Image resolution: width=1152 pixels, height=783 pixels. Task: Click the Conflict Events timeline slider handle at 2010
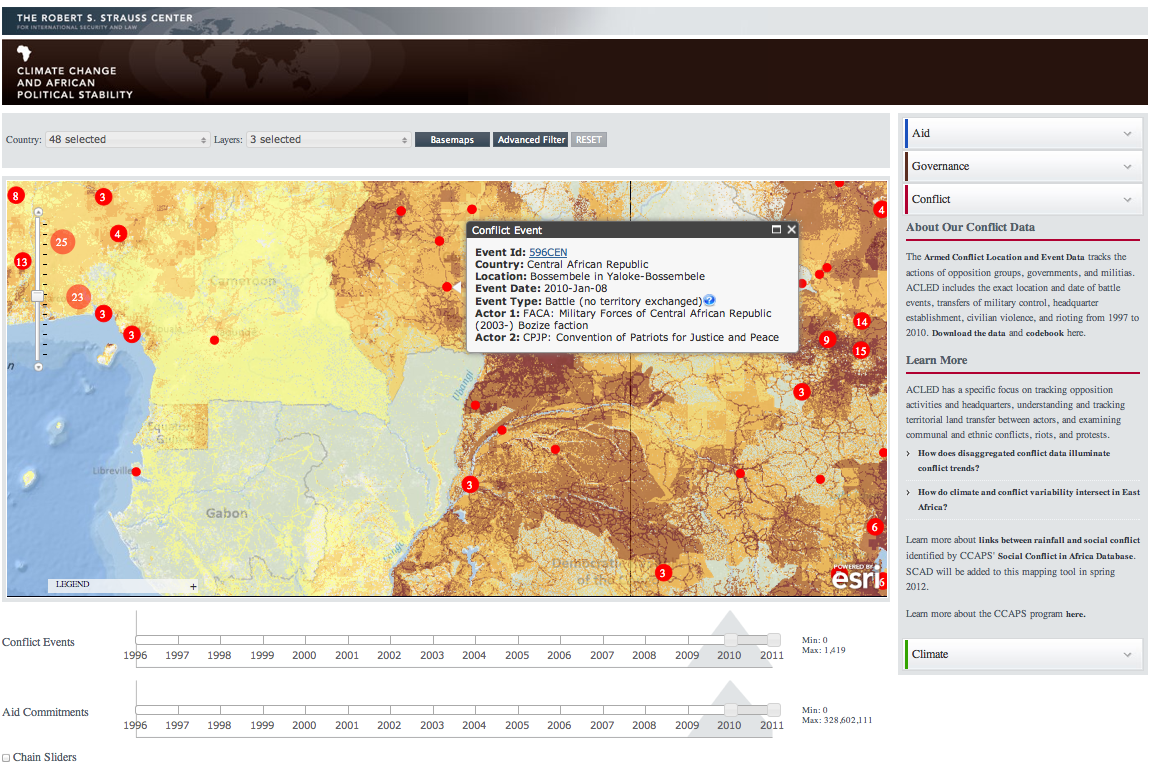pyautogui.click(x=731, y=639)
